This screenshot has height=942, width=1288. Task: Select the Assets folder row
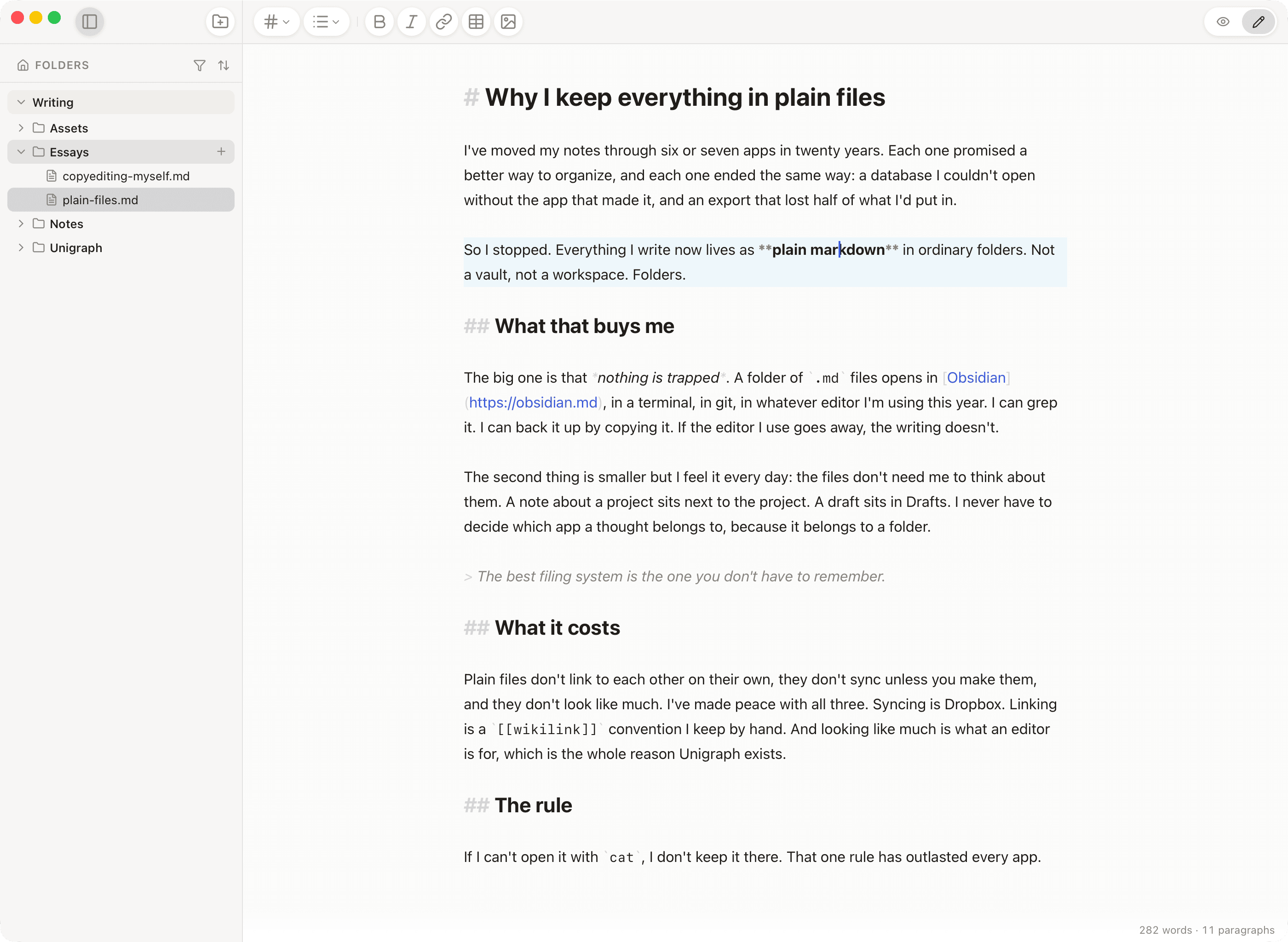tap(121, 128)
